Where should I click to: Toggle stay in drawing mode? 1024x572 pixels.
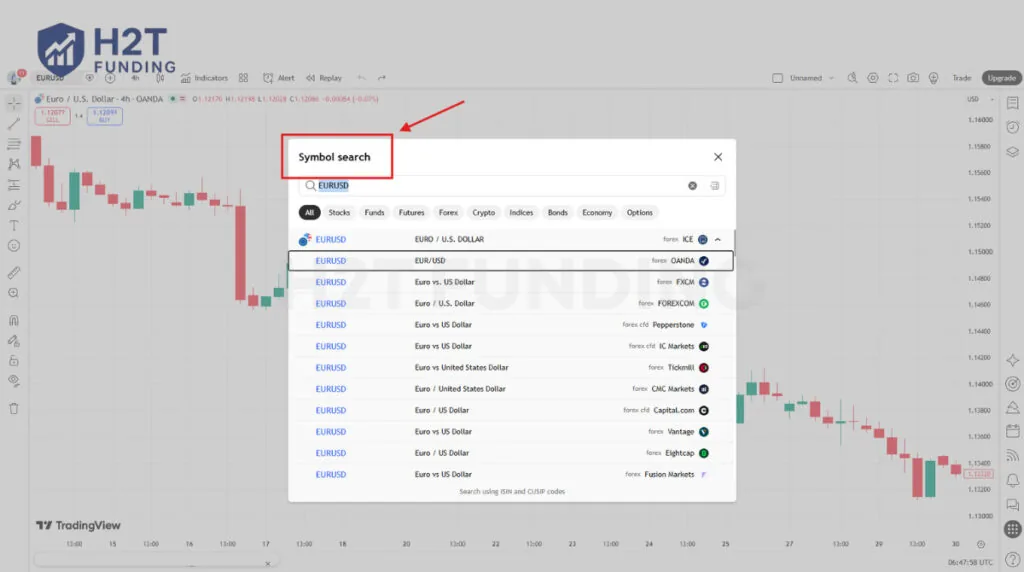(14, 340)
